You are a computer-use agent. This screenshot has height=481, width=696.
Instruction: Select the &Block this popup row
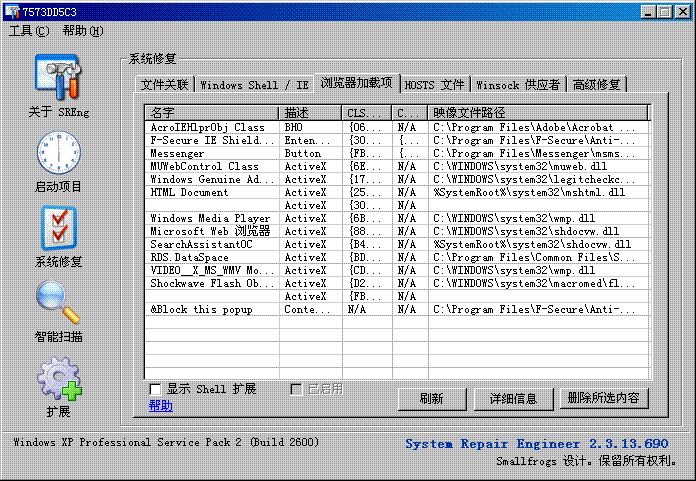pos(397,309)
